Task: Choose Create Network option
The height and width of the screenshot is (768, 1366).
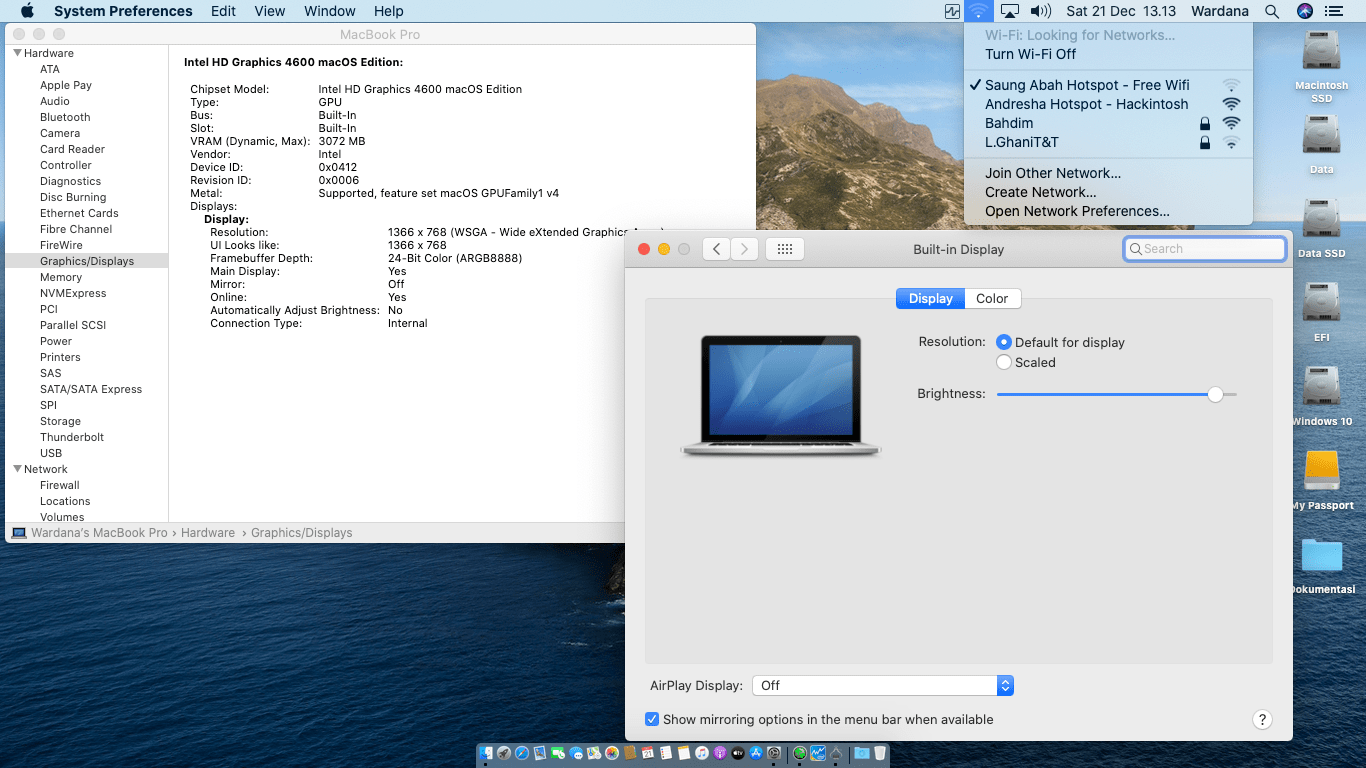Action: pos(1108,192)
